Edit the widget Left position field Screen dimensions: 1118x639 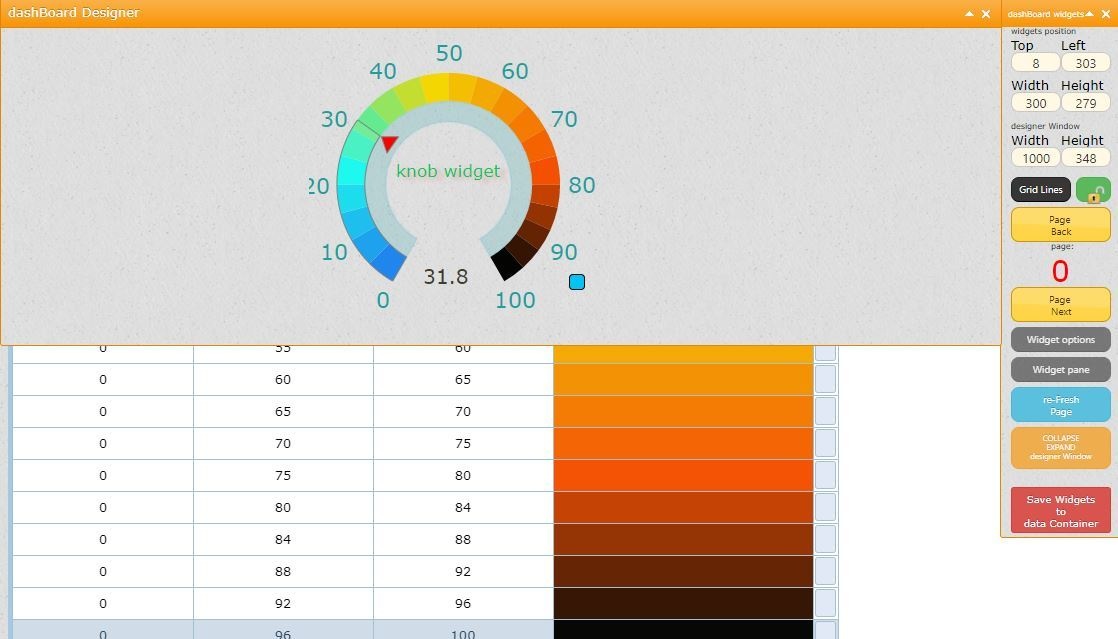(x=1085, y=63)
